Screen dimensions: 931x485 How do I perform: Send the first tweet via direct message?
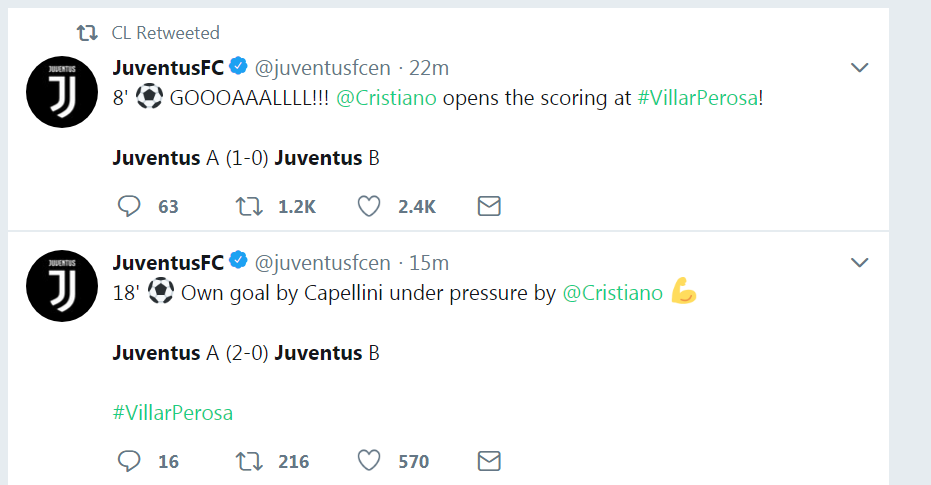click(x=489, y=206)
